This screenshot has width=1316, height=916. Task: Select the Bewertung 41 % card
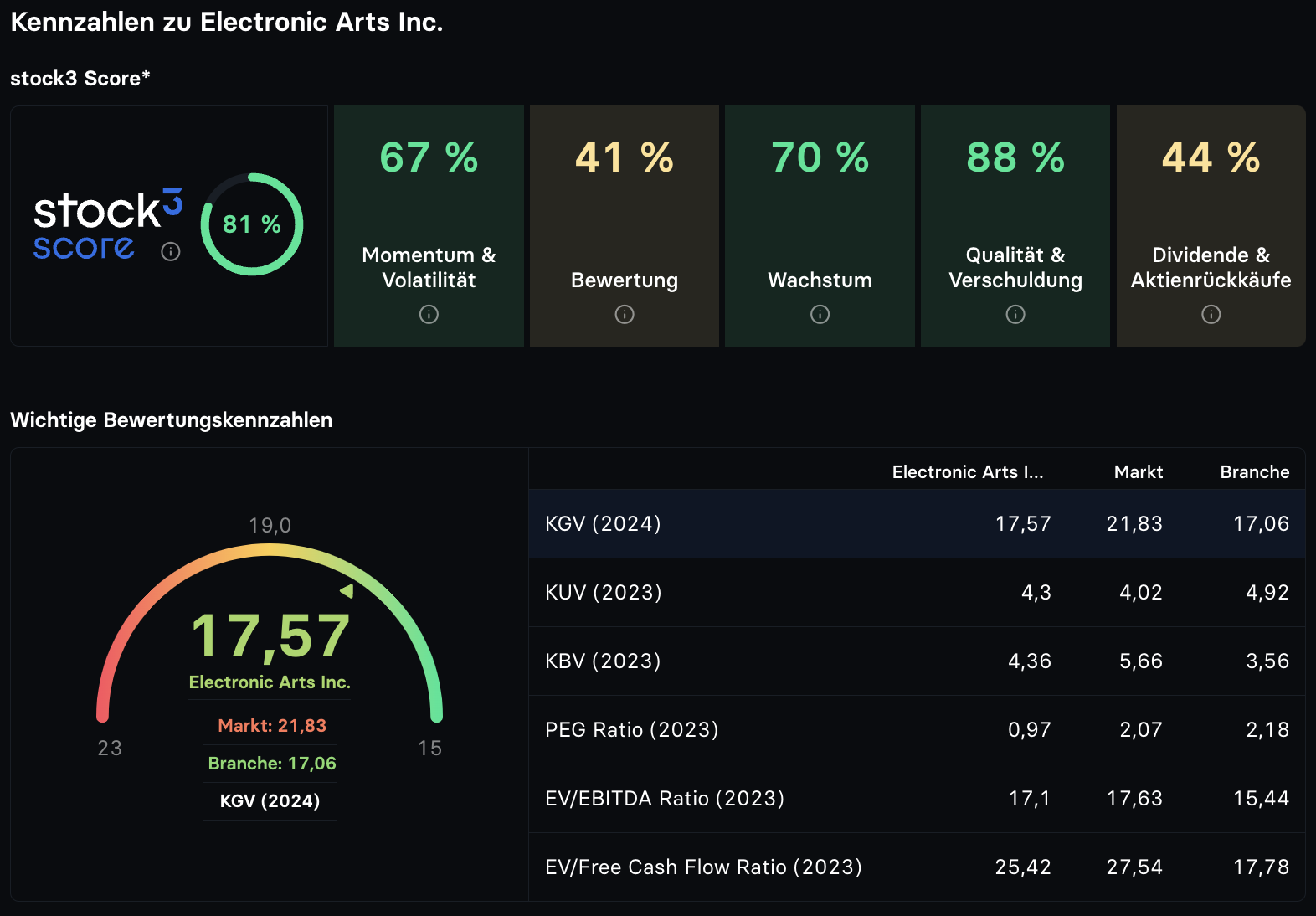(625, 226)
